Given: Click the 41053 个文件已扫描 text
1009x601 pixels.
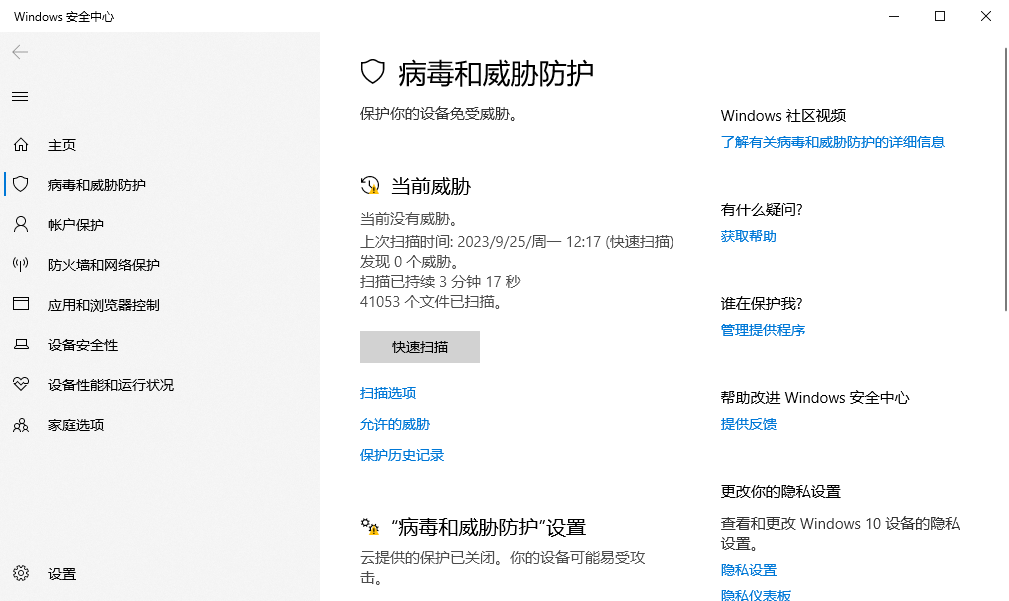Looking at the screenshot, I should (431, 302).
